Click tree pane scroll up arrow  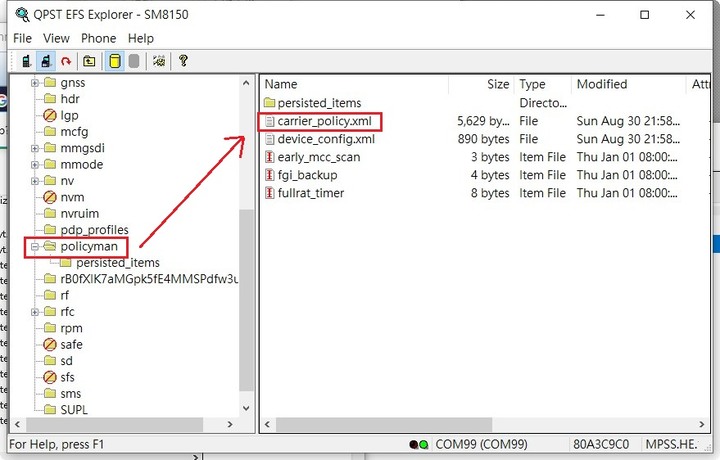point(246,84)
